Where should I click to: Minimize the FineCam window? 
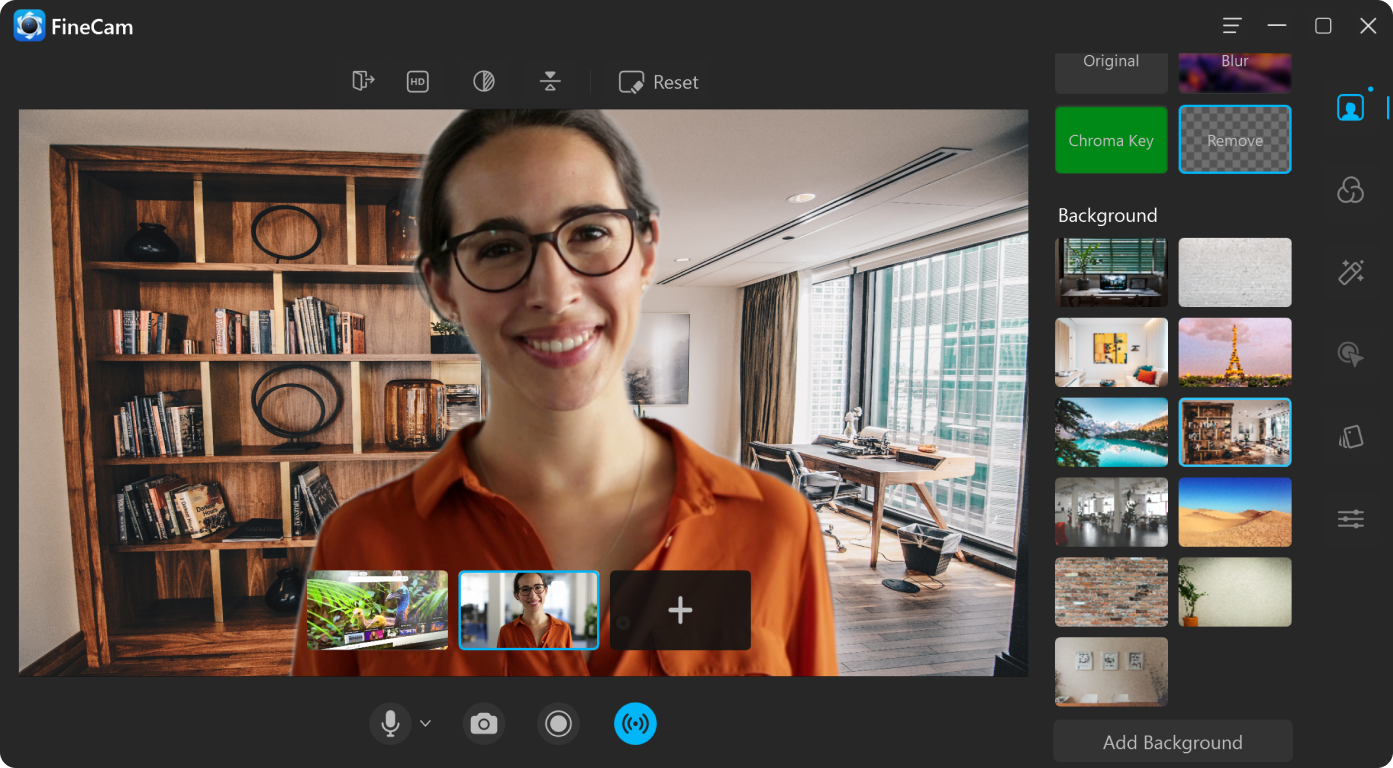coord(1277,26)
